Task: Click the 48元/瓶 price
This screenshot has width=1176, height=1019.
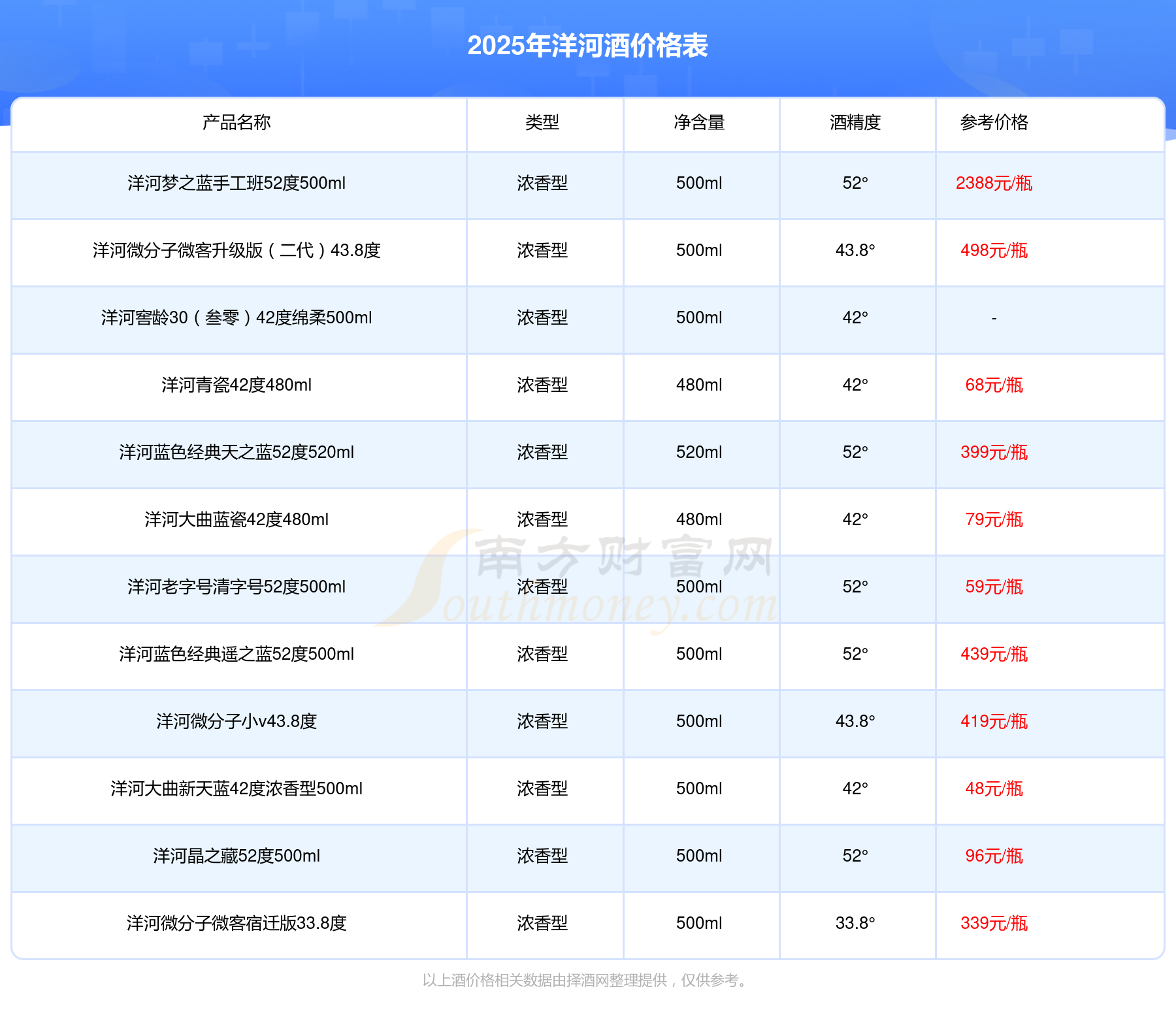Action: point(994,789)
